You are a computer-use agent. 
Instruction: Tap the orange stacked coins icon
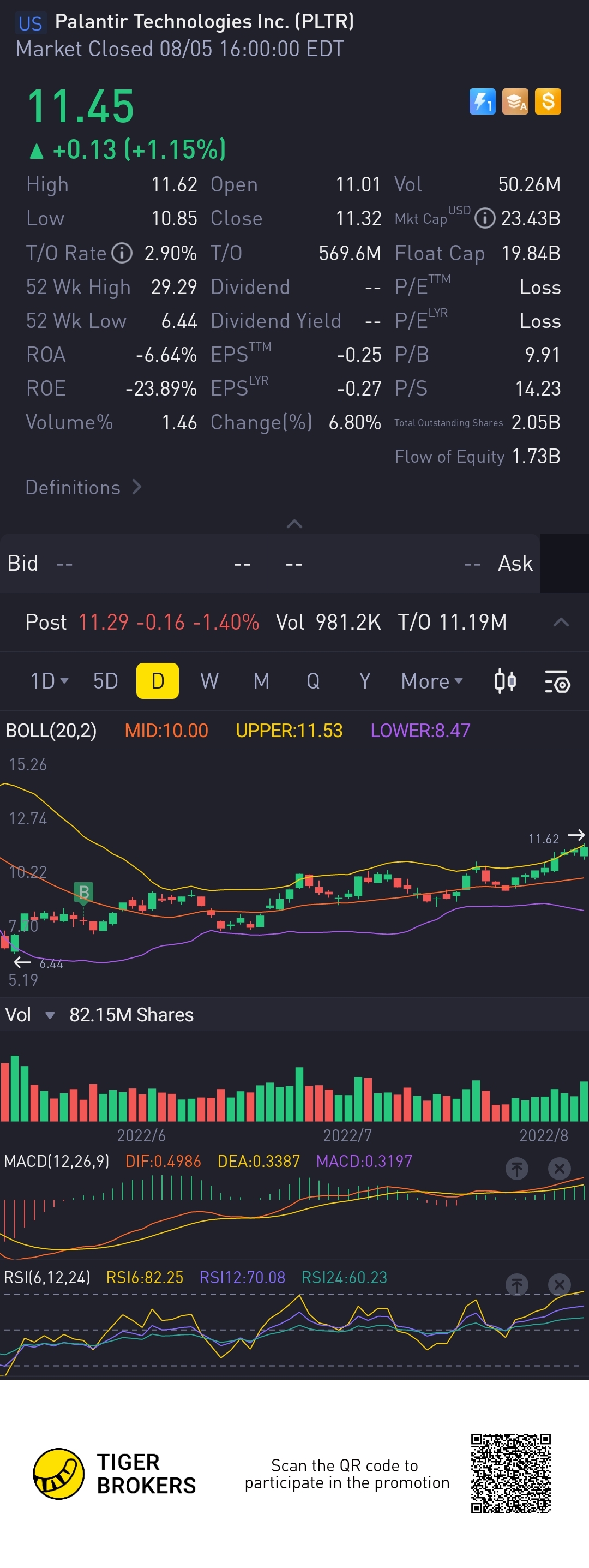point(515,101)
